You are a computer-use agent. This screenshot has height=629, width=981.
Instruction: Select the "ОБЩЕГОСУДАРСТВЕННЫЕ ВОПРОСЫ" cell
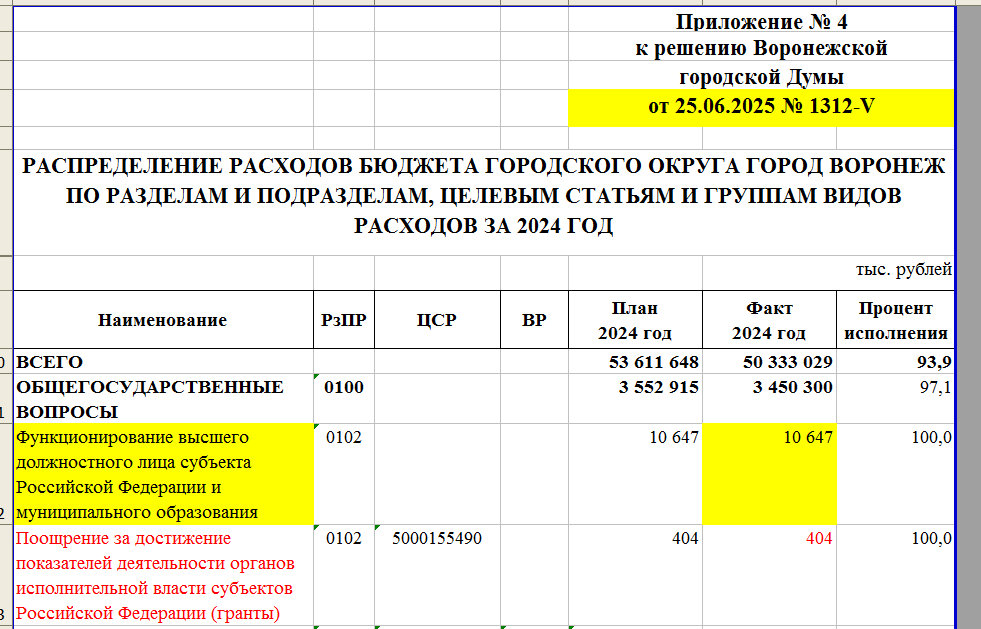click(x=162, y=398)
